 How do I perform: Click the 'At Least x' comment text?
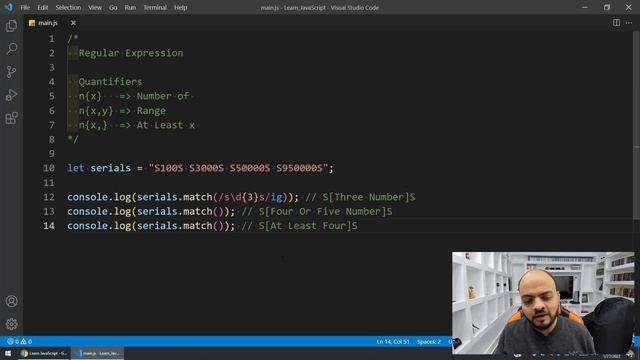click(165, 125)
